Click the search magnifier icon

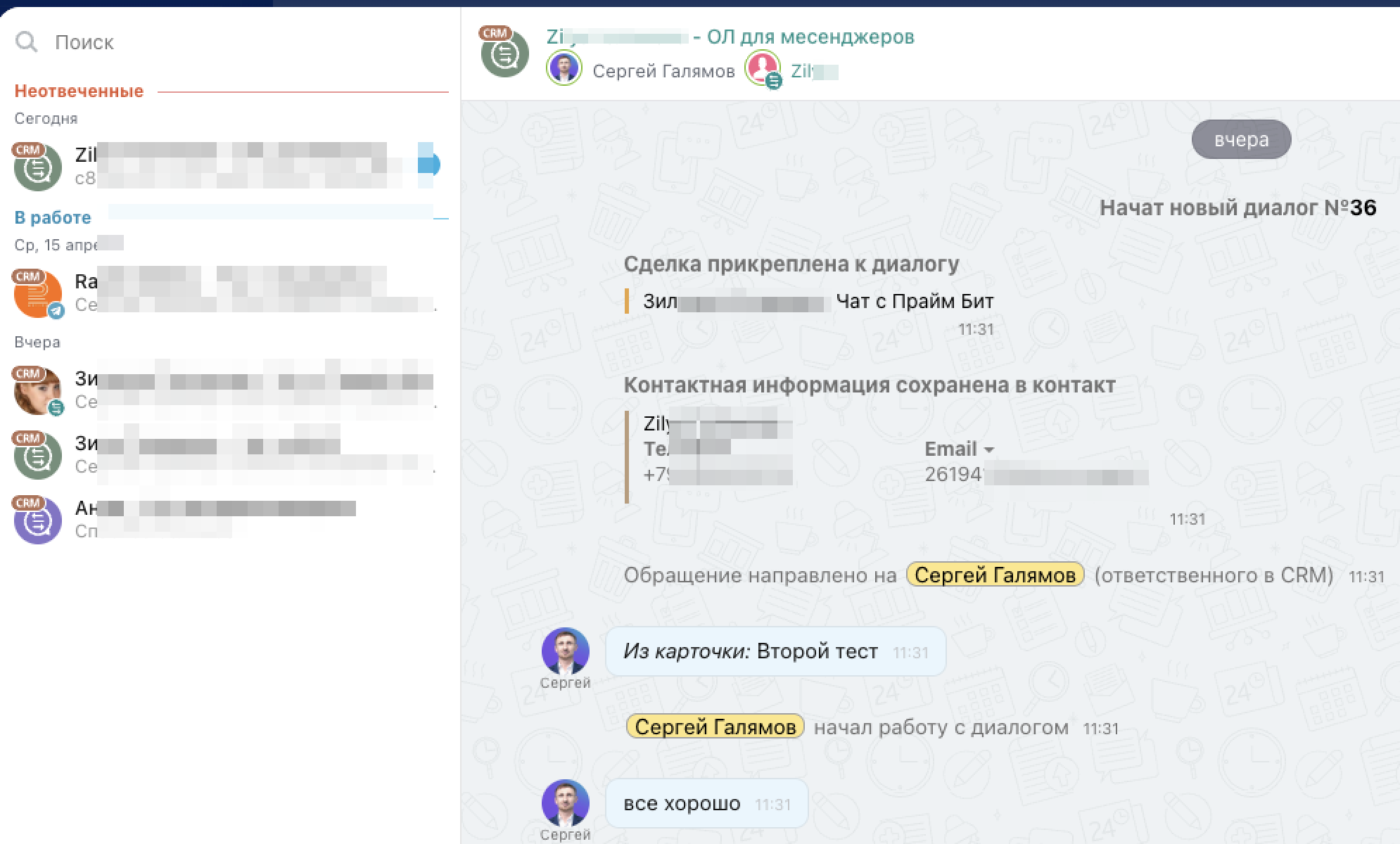click(26, 42)
